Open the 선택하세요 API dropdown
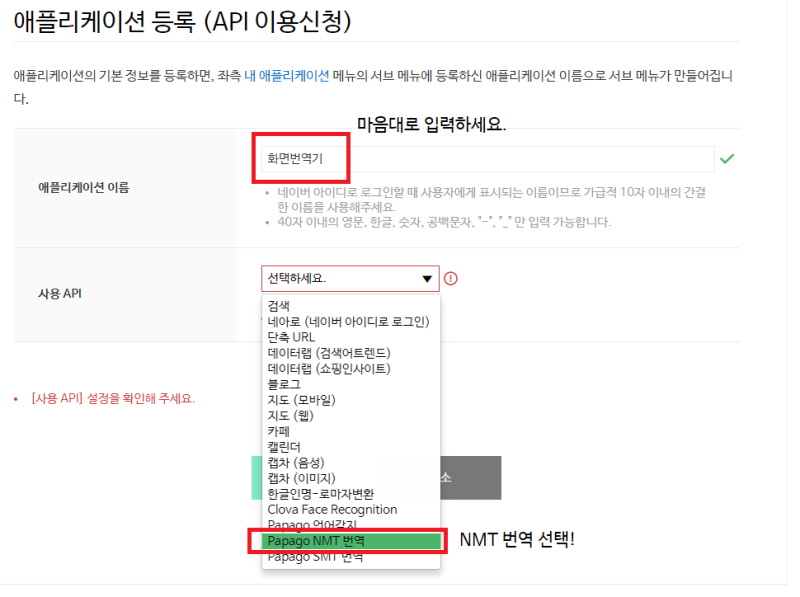This screenshot has width=800, height=597. coord(350,279)
